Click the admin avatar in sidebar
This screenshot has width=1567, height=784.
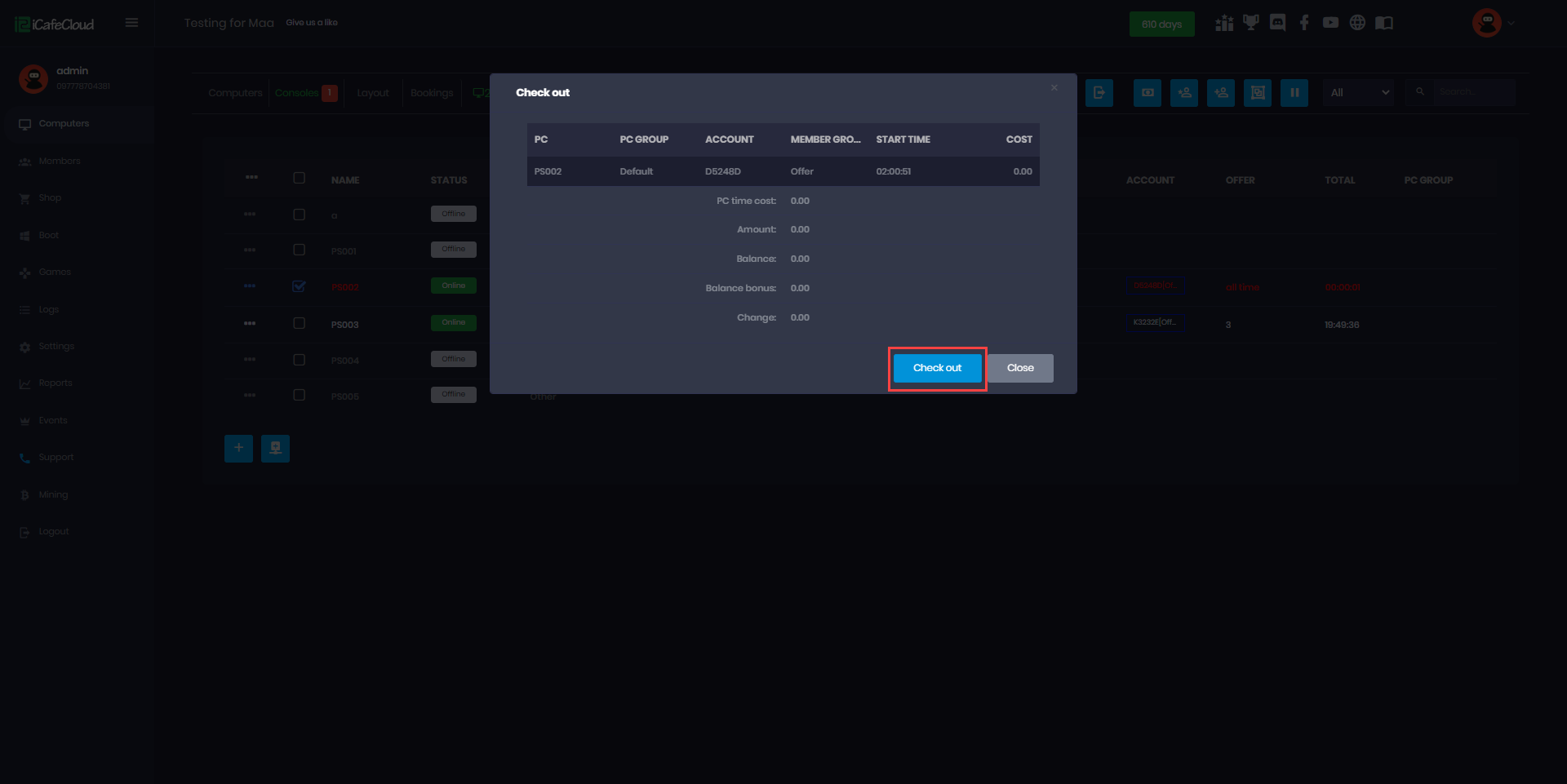pos(33,78)
